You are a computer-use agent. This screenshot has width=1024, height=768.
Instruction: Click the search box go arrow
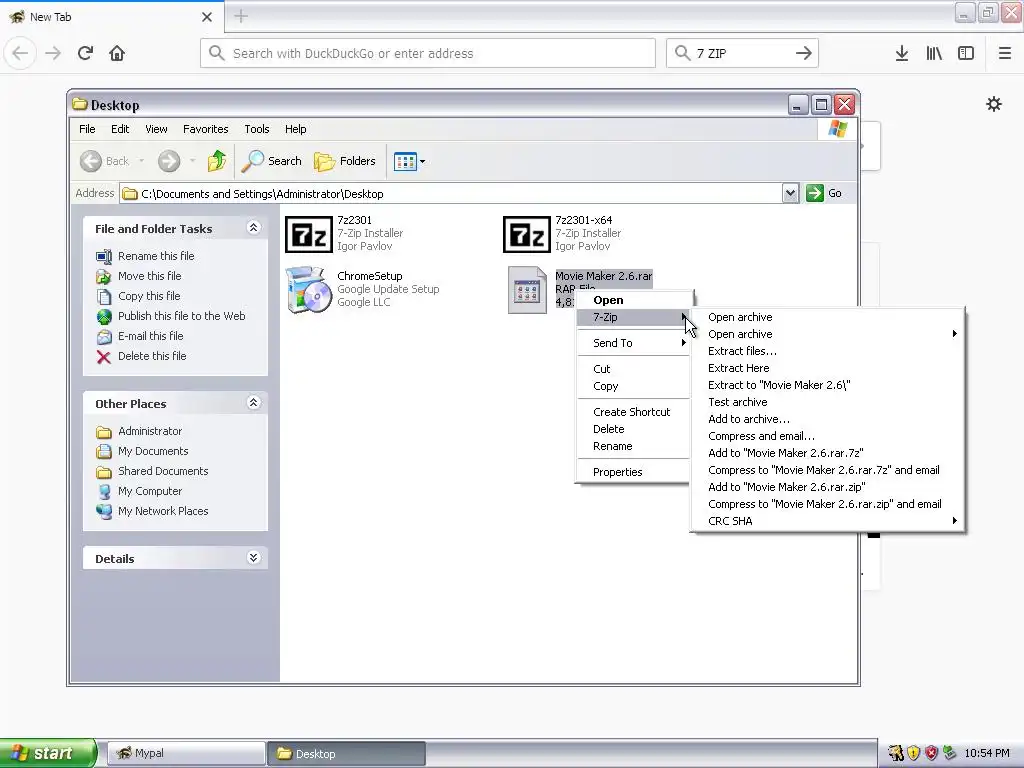click(804, 53)
